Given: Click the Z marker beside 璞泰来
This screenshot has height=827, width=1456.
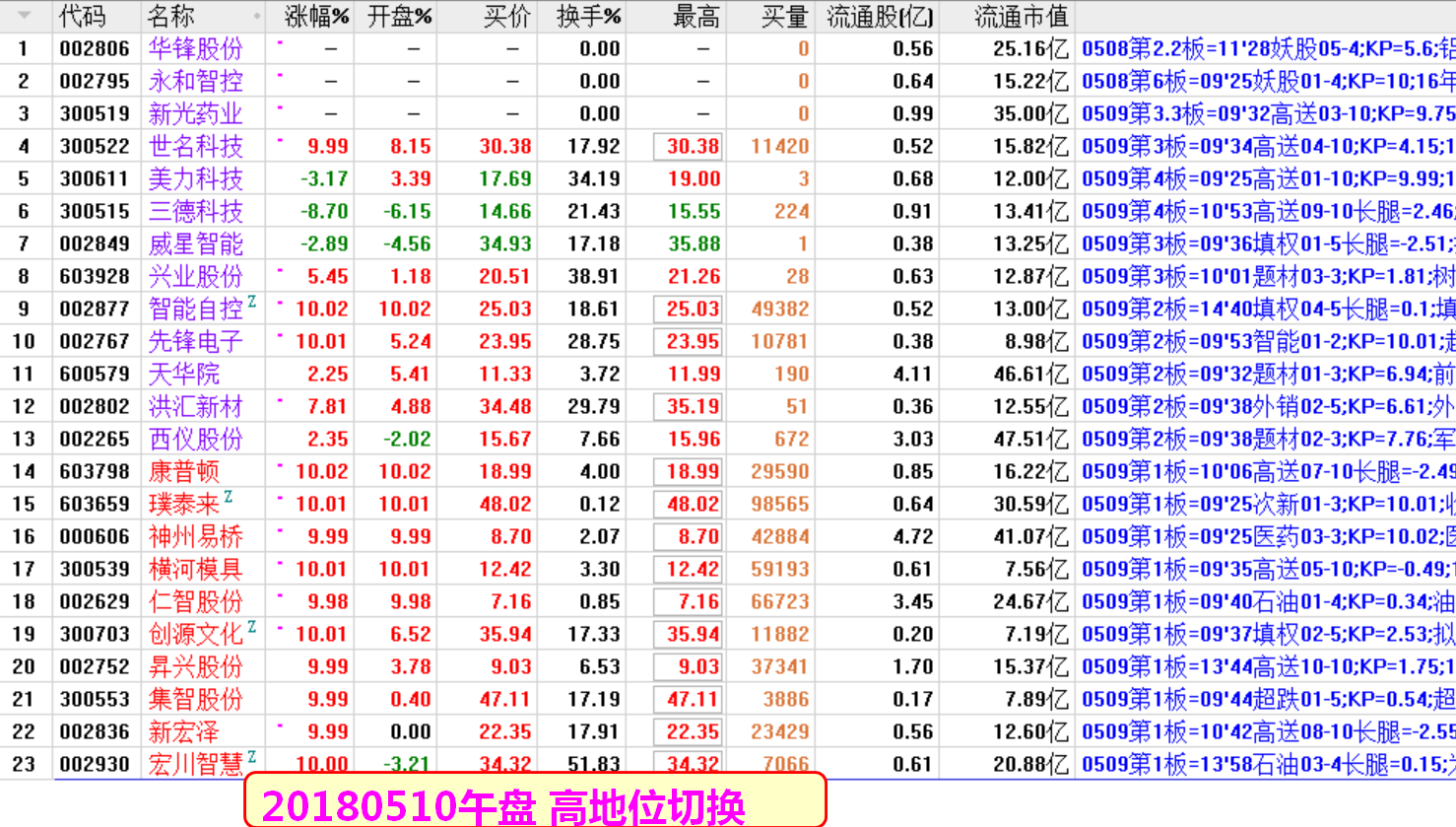Looking at the screenshot, I should [228, 497].
